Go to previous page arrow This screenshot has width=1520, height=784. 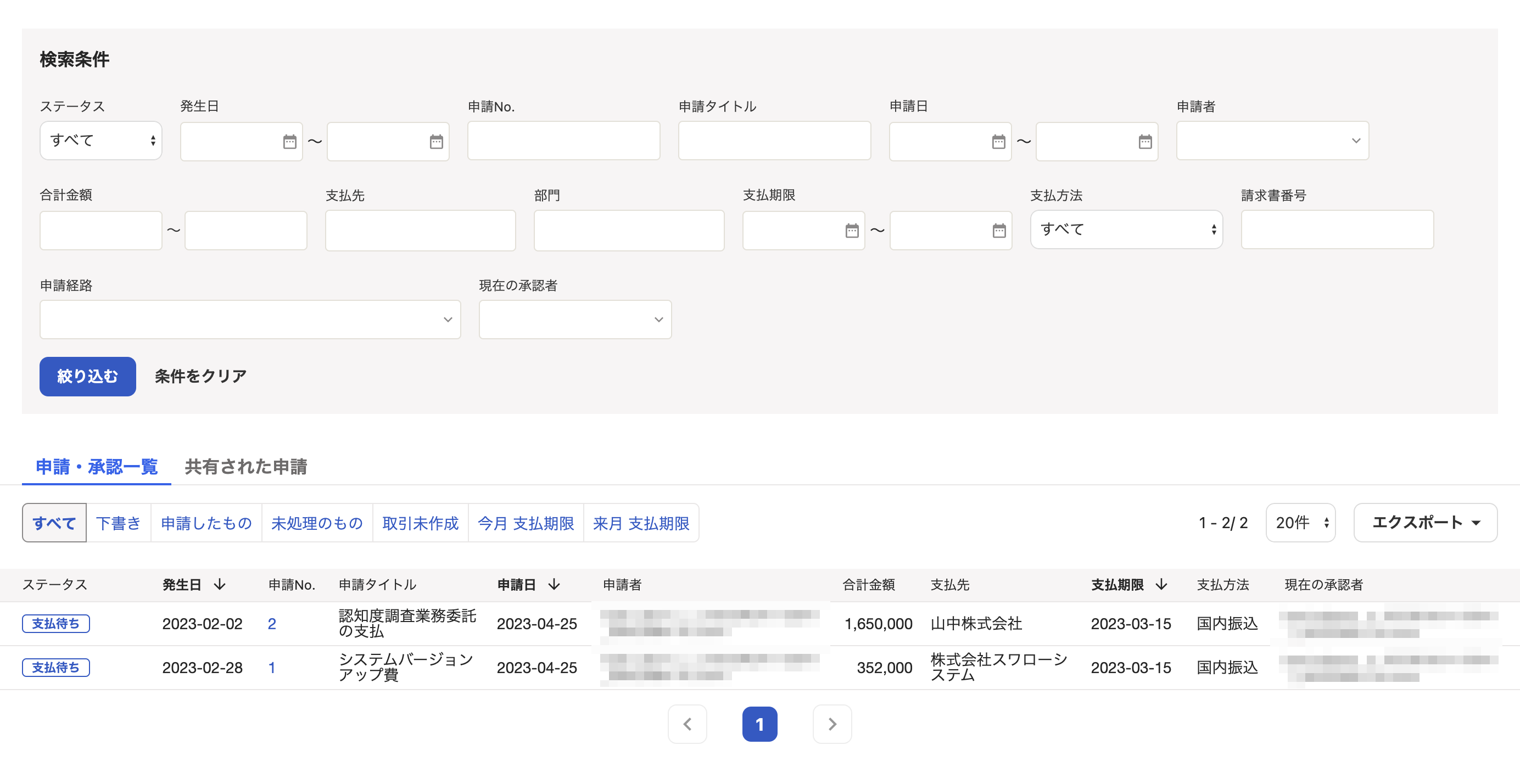[x=687, y=724]
